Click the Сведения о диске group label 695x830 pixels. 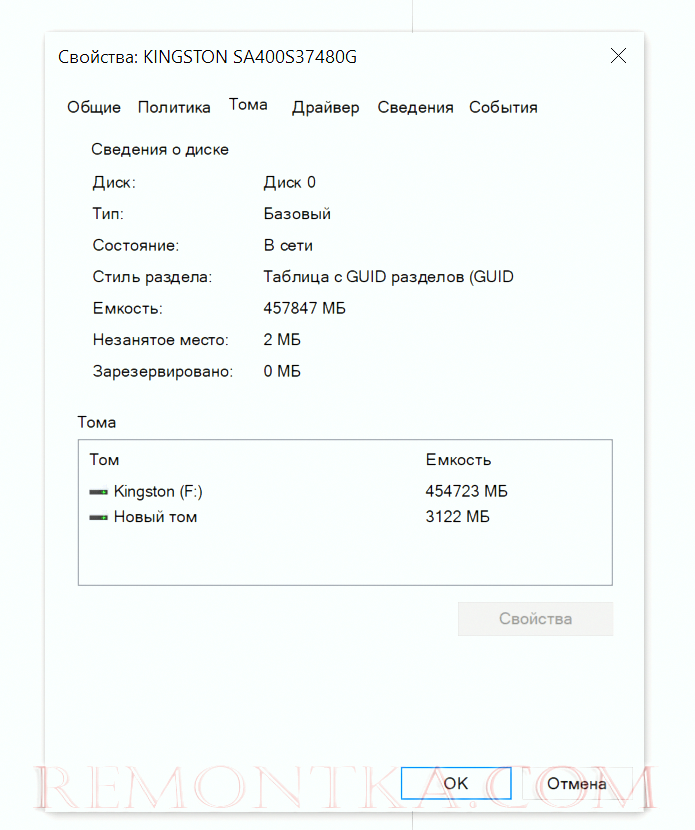pyautogui.click(x=160, y=150)
